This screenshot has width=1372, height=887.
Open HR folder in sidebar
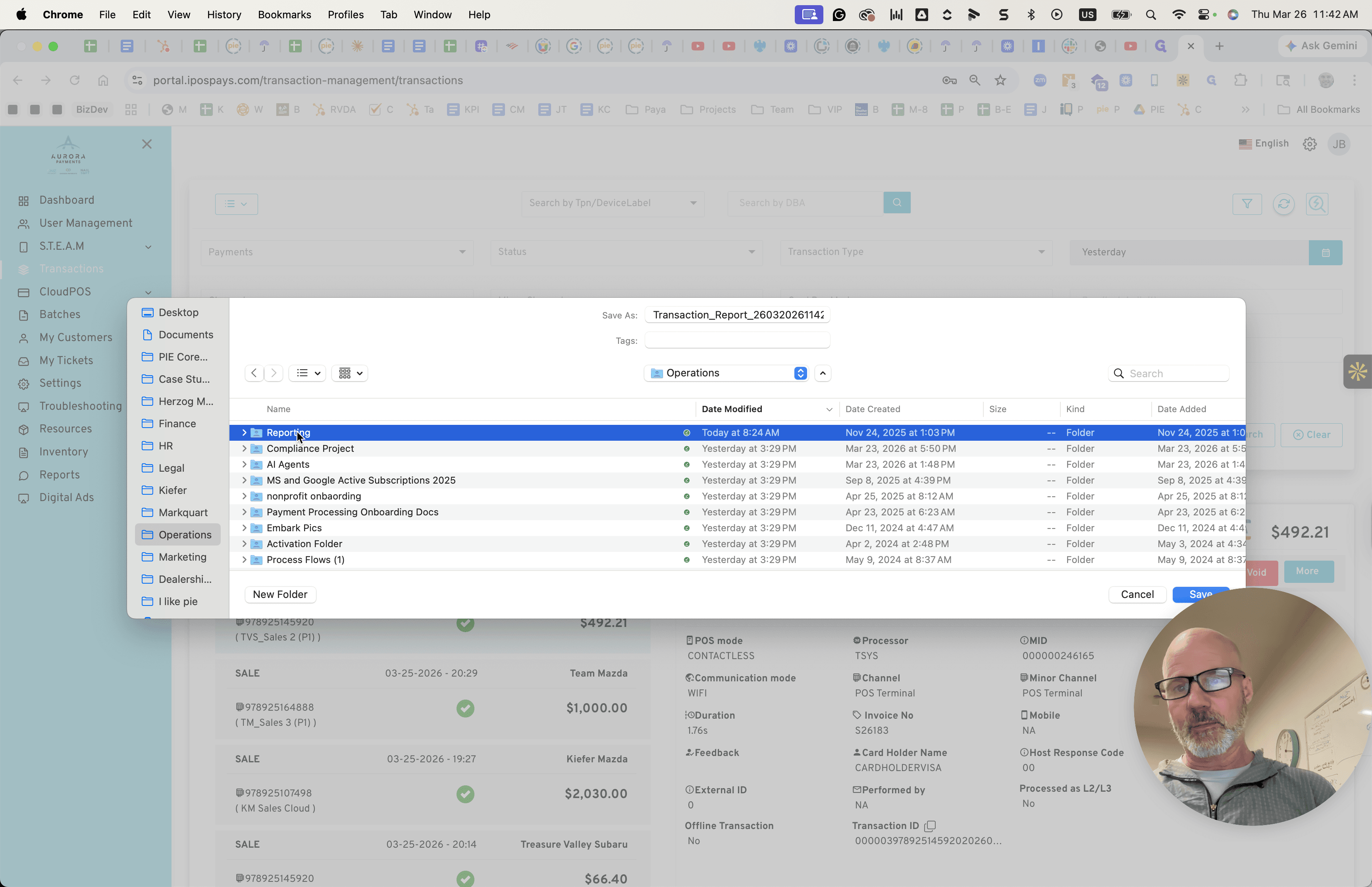[178, 446]
